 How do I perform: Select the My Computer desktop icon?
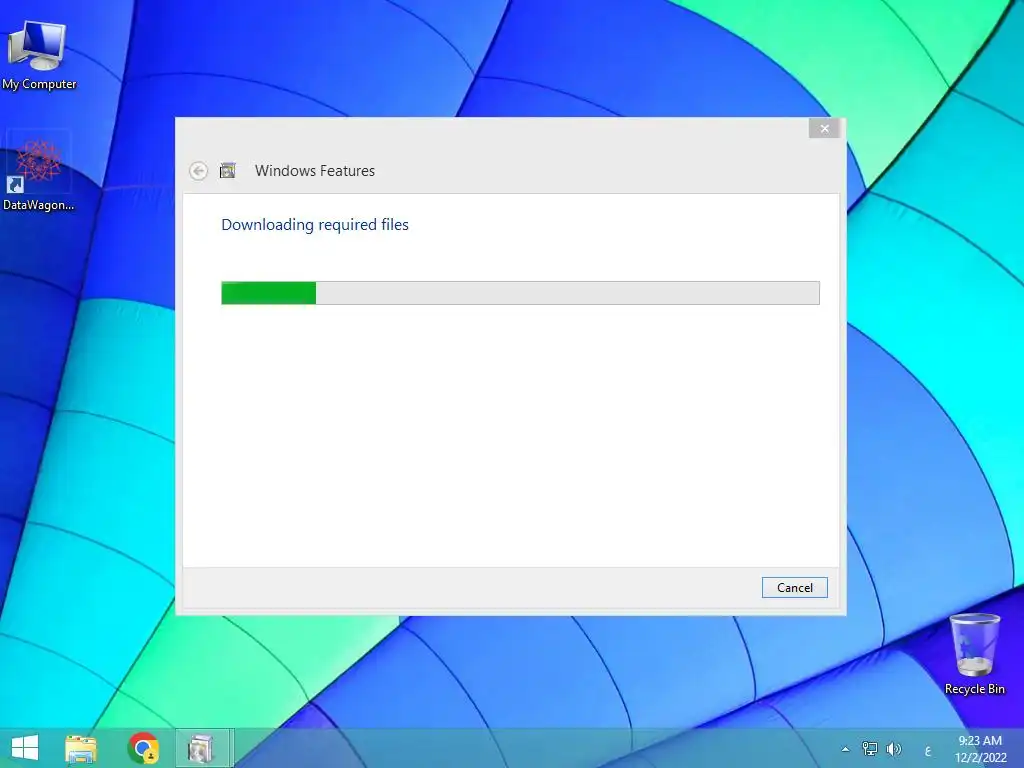click(x=39, y=56)
